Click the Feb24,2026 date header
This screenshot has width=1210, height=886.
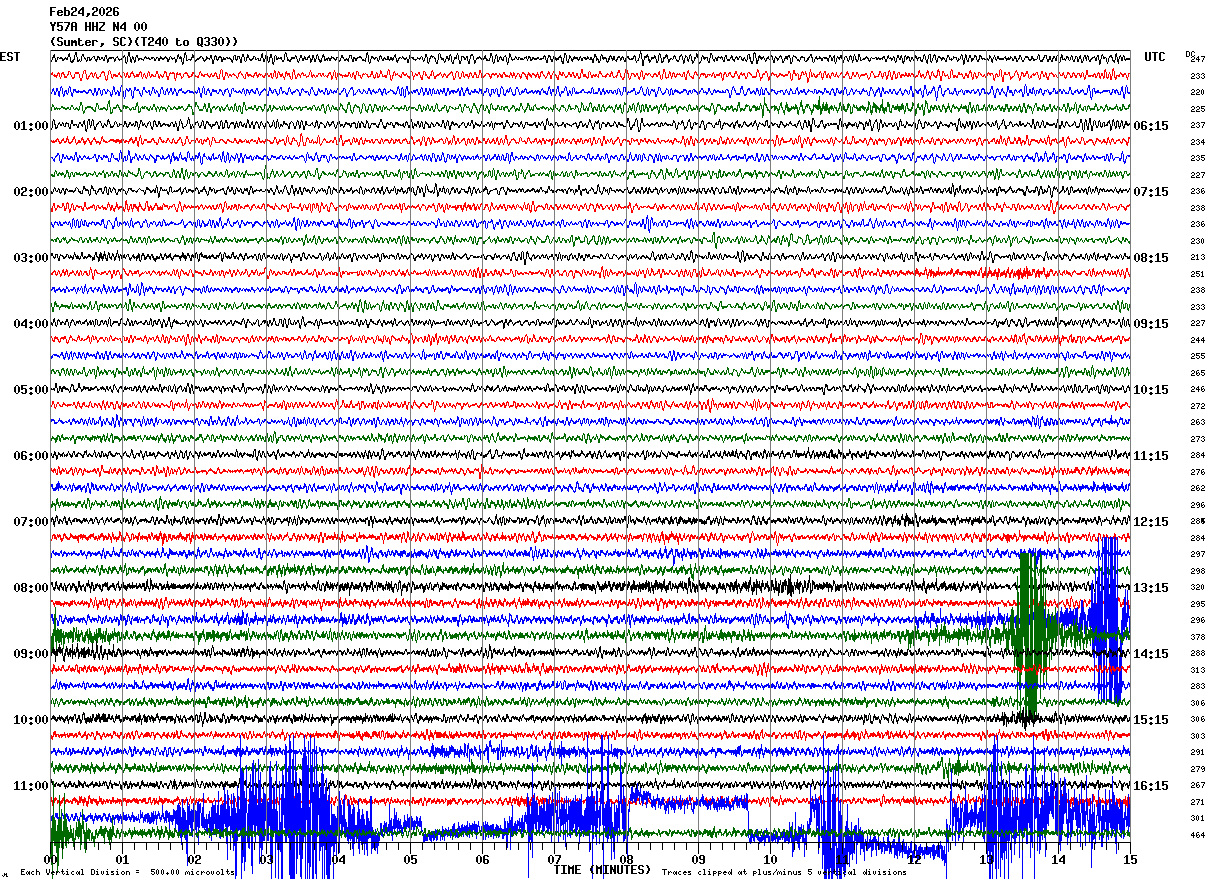pyautogui.click(x=84, y=12)
